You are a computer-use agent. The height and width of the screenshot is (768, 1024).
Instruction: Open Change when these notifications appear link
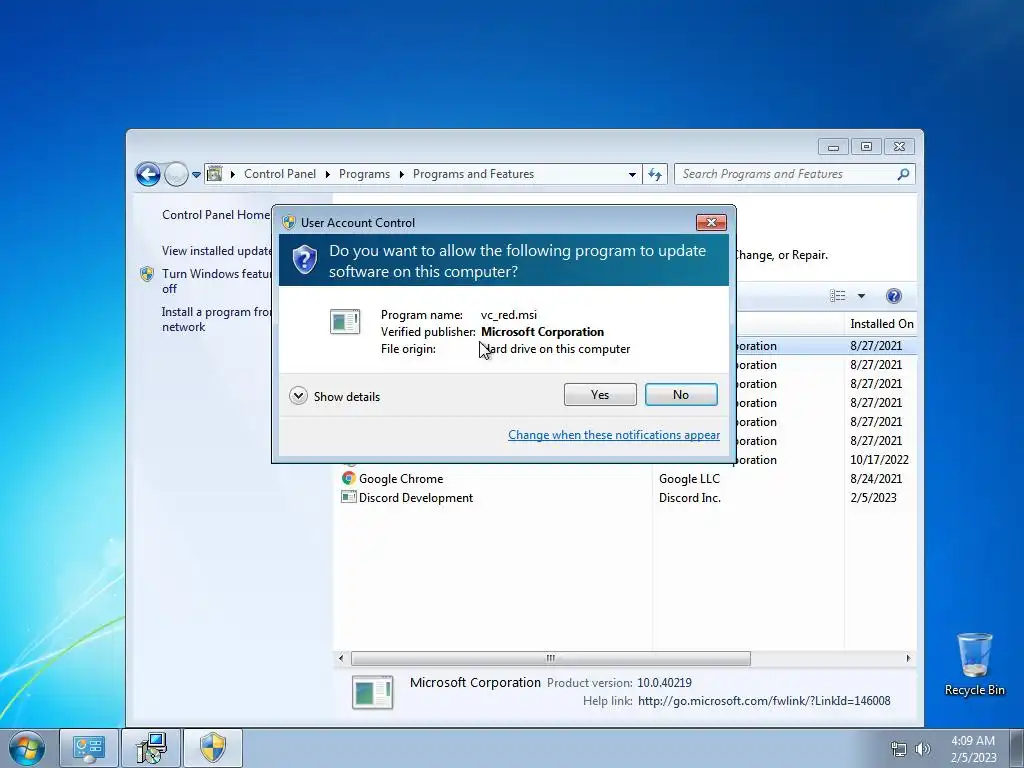coord(613,435)
